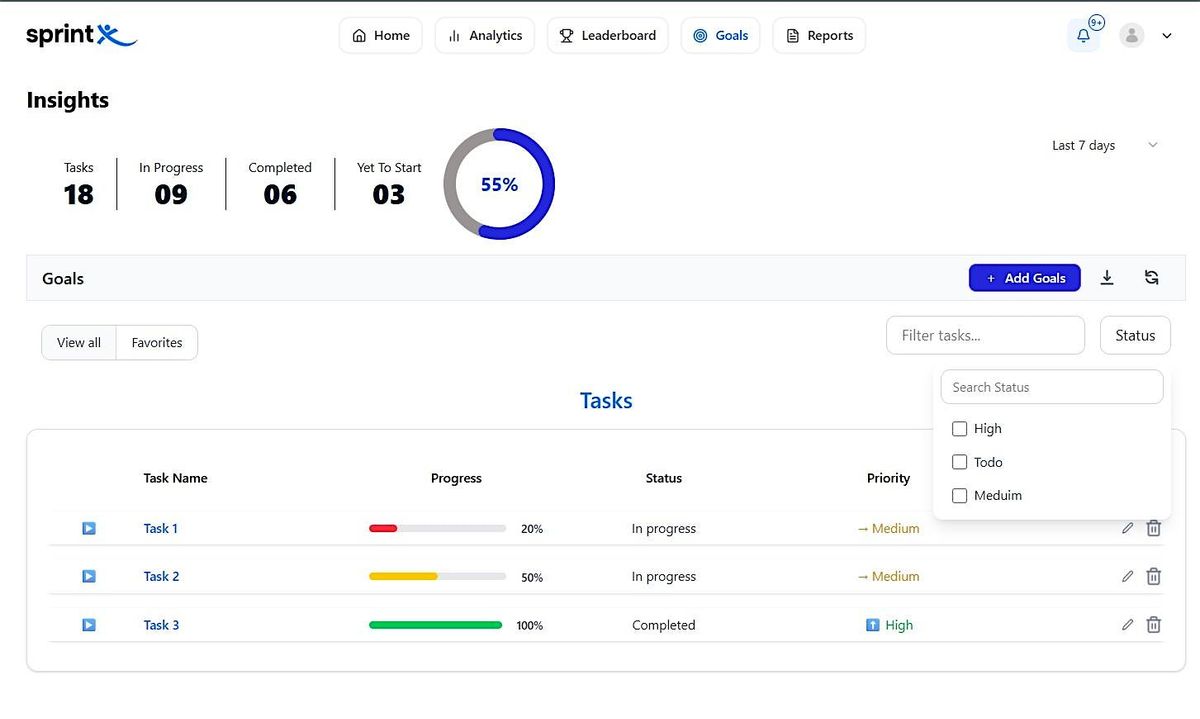Expand the Last 7 days dropdown
Image resolution: width=1200 pixels, height=719 pixels.
[x=1104, y=146]
